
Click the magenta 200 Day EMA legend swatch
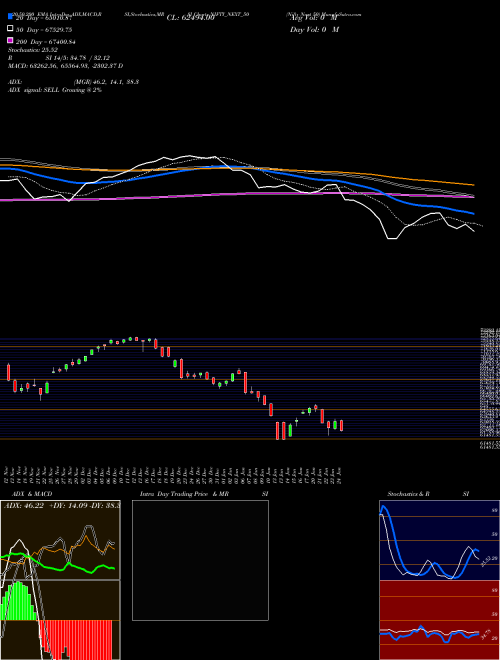[10, 40]
